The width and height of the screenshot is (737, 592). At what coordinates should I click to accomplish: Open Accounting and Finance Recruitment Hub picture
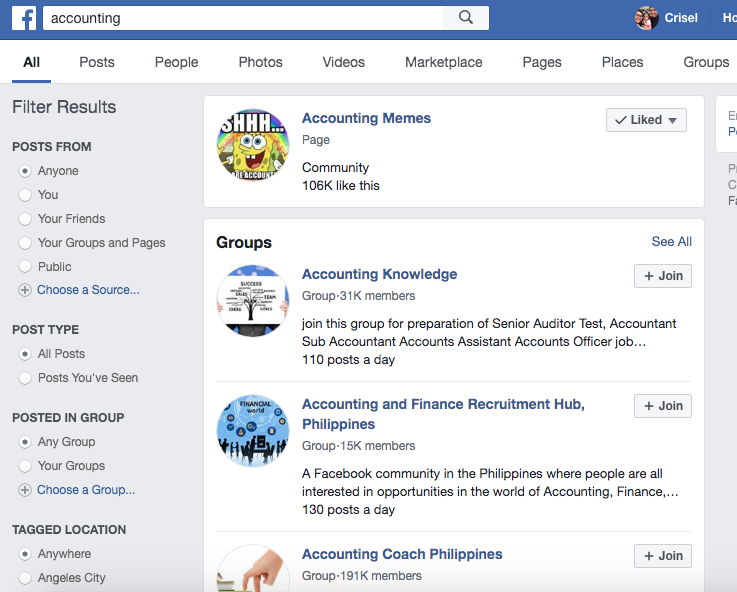253,431
